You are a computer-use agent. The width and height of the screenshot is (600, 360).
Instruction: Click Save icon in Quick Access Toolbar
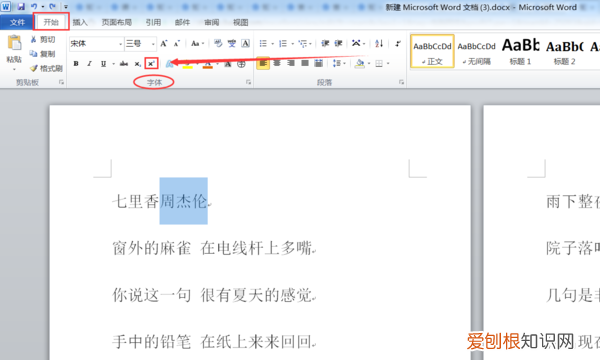click(x=21, y=7)
